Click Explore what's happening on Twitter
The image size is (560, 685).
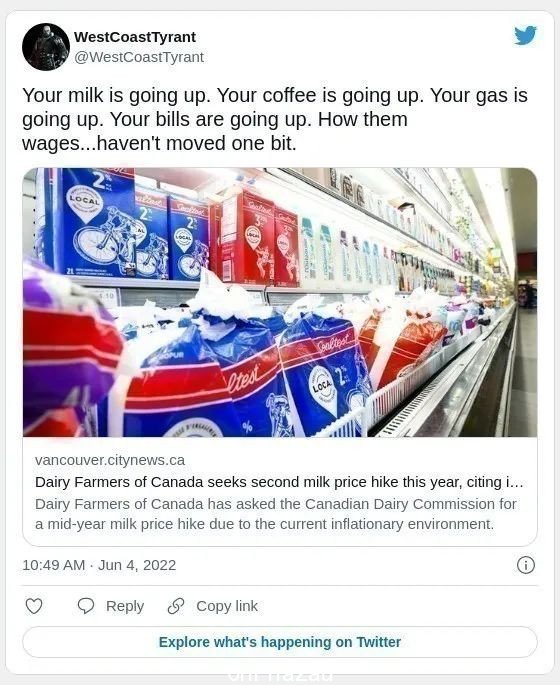click(280, 642)
